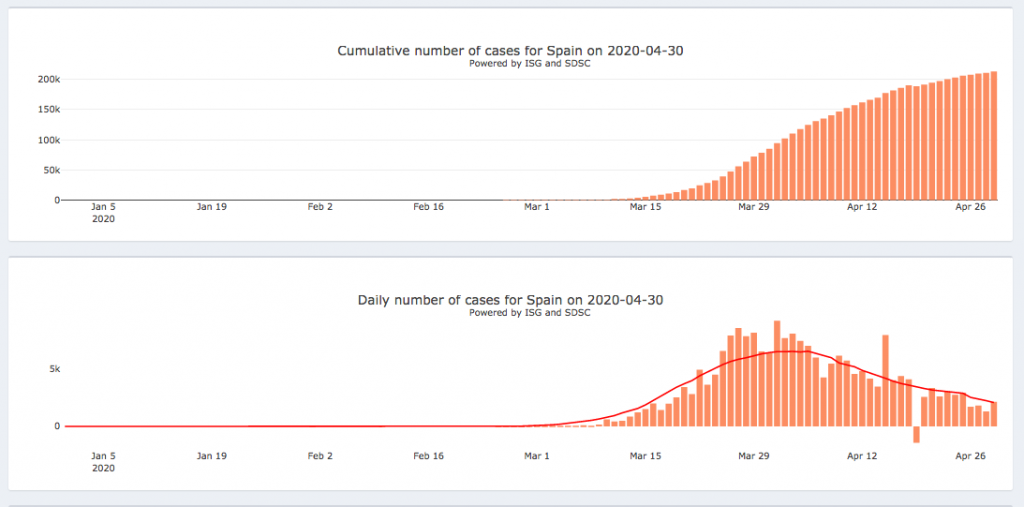Click the Apr 12 label on the daily x-axis

click(x=861, y=456)
